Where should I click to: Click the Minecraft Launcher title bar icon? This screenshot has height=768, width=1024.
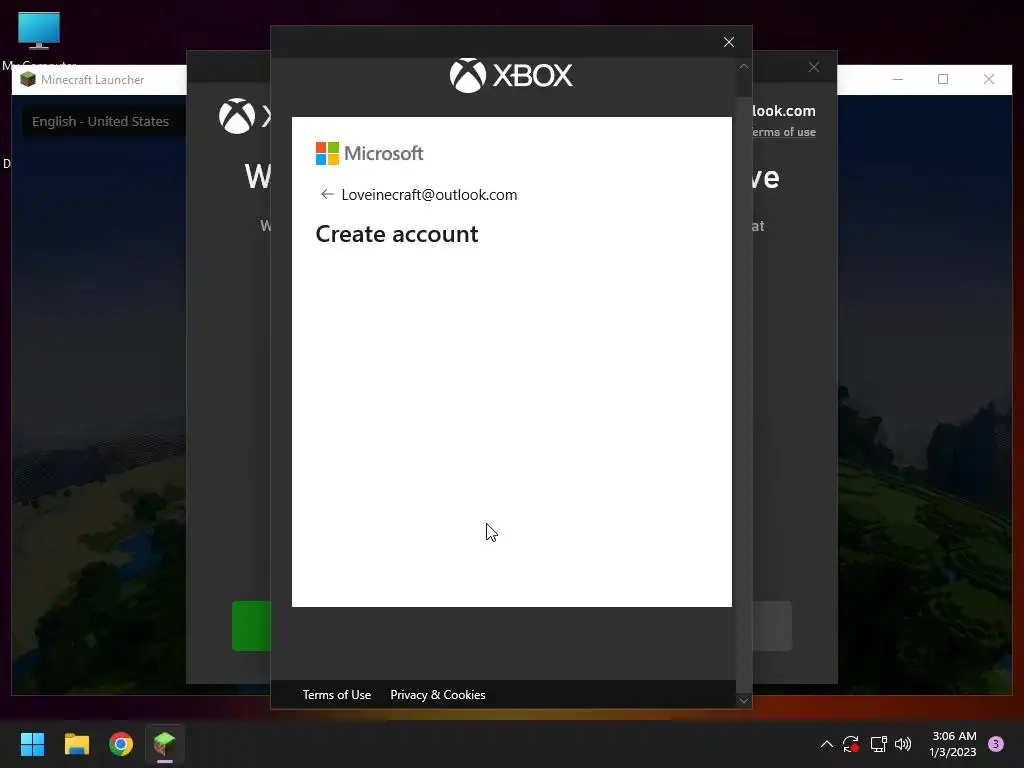(x=27, y=80)
